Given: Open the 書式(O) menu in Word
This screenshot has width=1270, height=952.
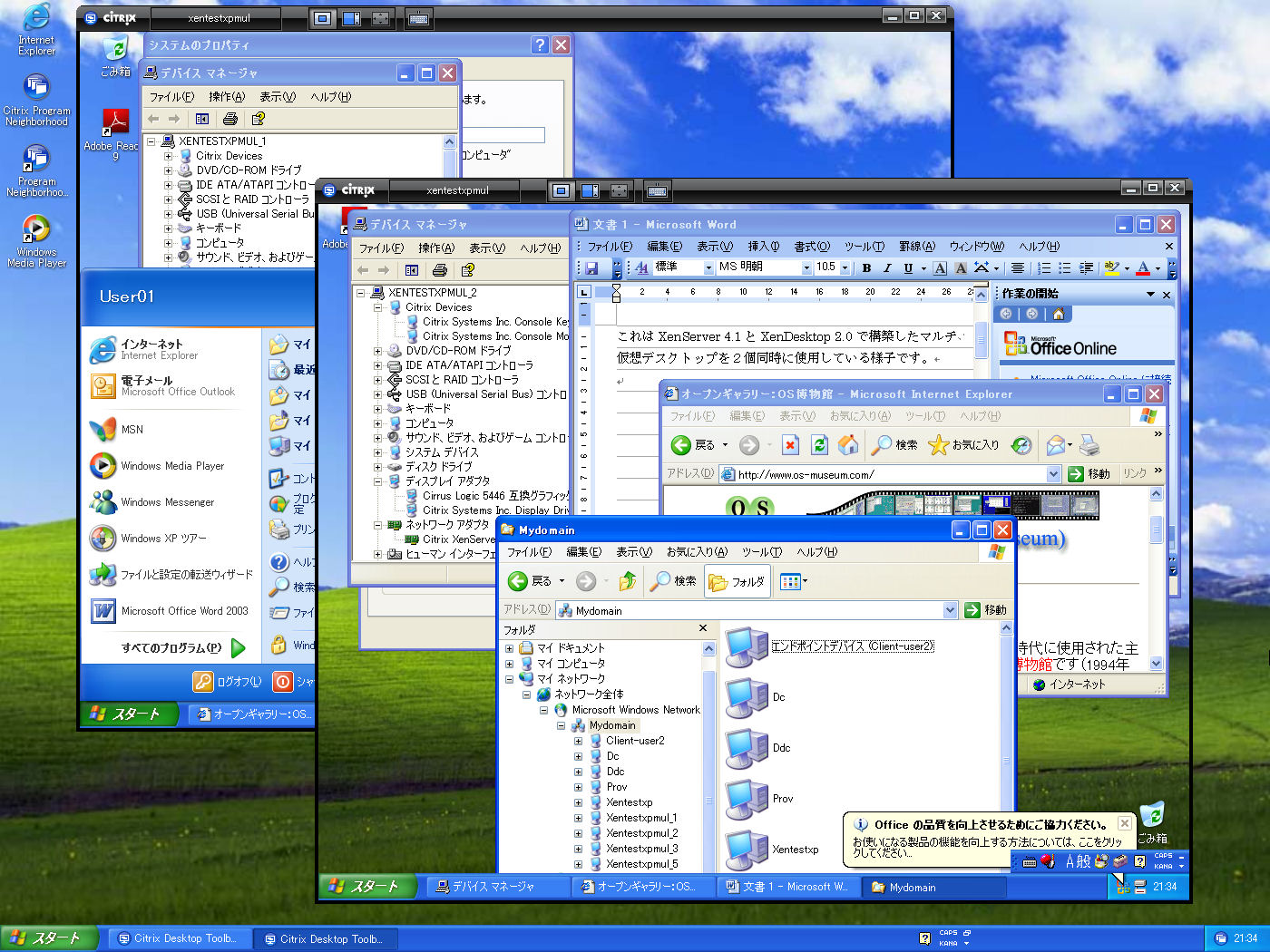Looking at the screenshot, I should [x=812, y=247].
